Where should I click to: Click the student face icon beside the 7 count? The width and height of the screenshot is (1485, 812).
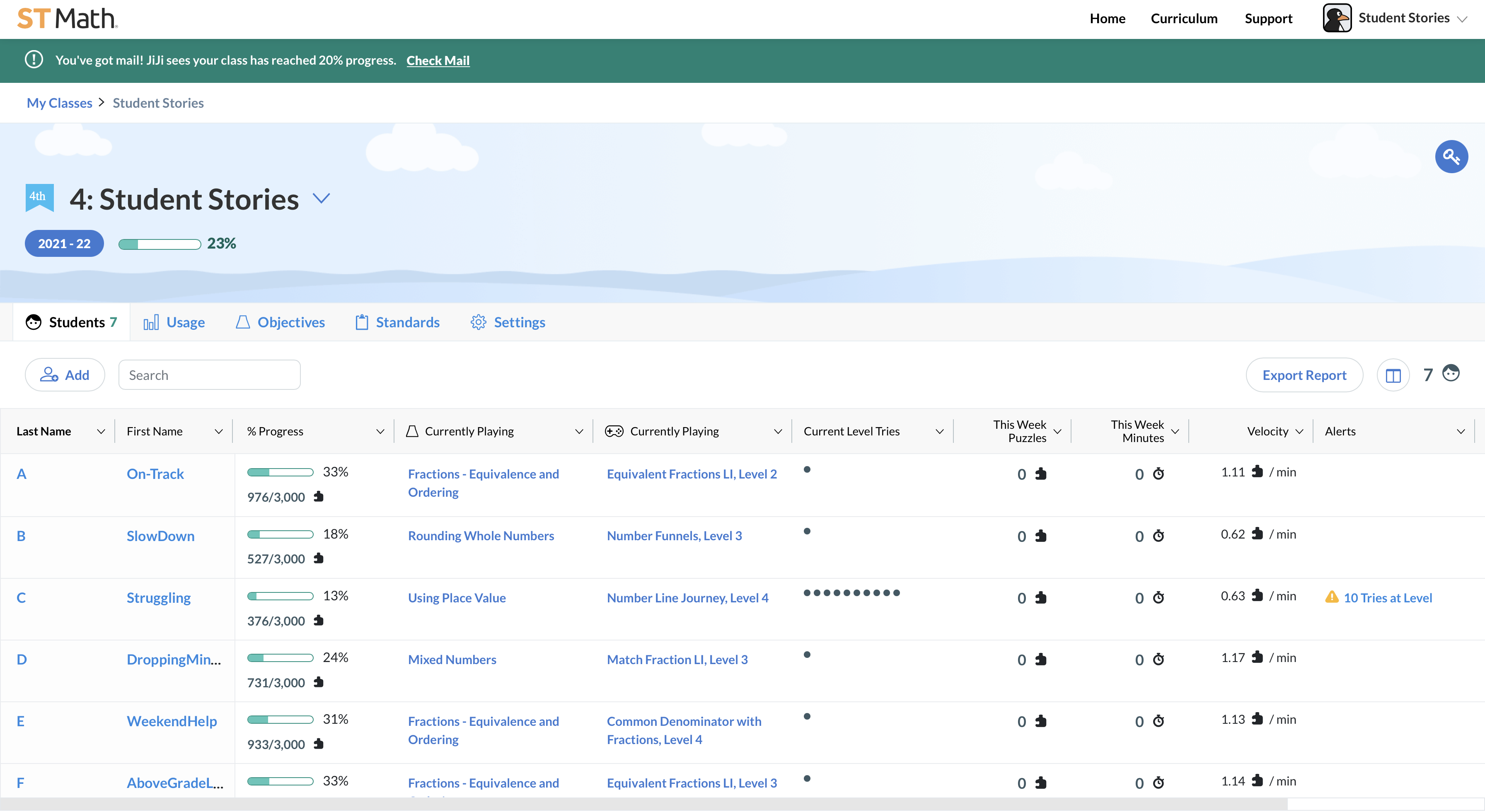tap(1451, 373)
